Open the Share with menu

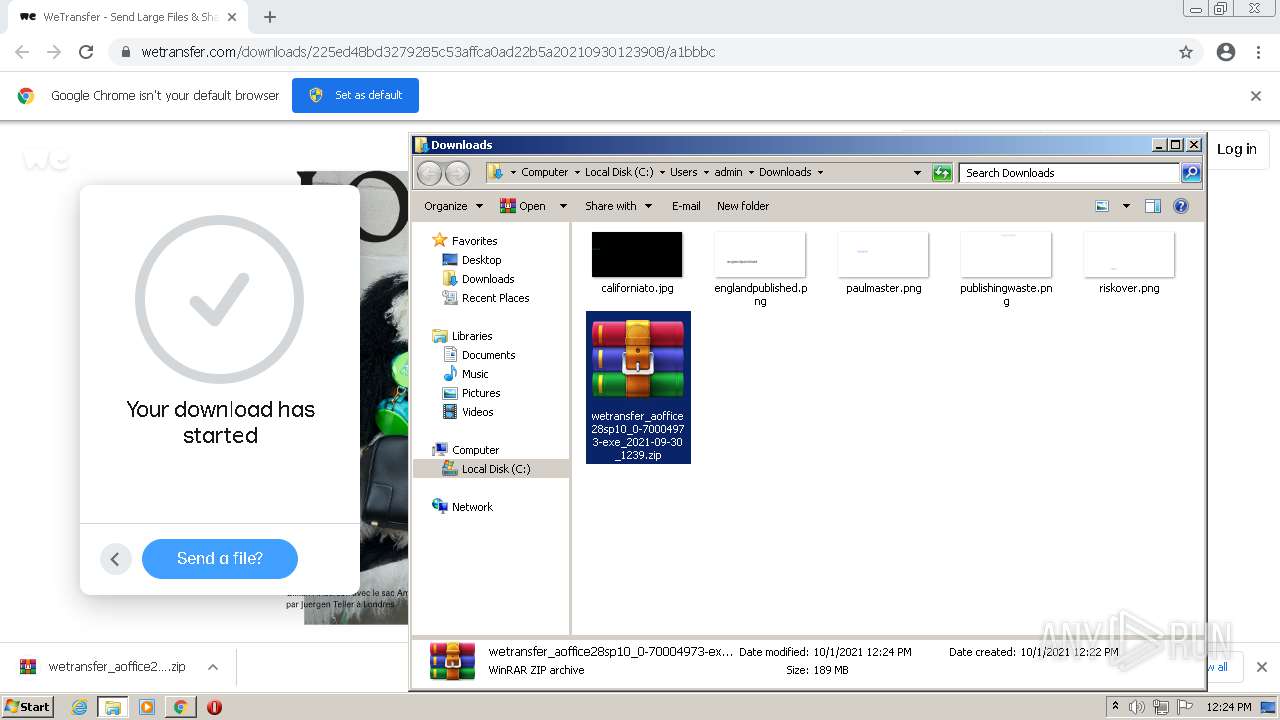pyautogui.click(x=618, y=206)
